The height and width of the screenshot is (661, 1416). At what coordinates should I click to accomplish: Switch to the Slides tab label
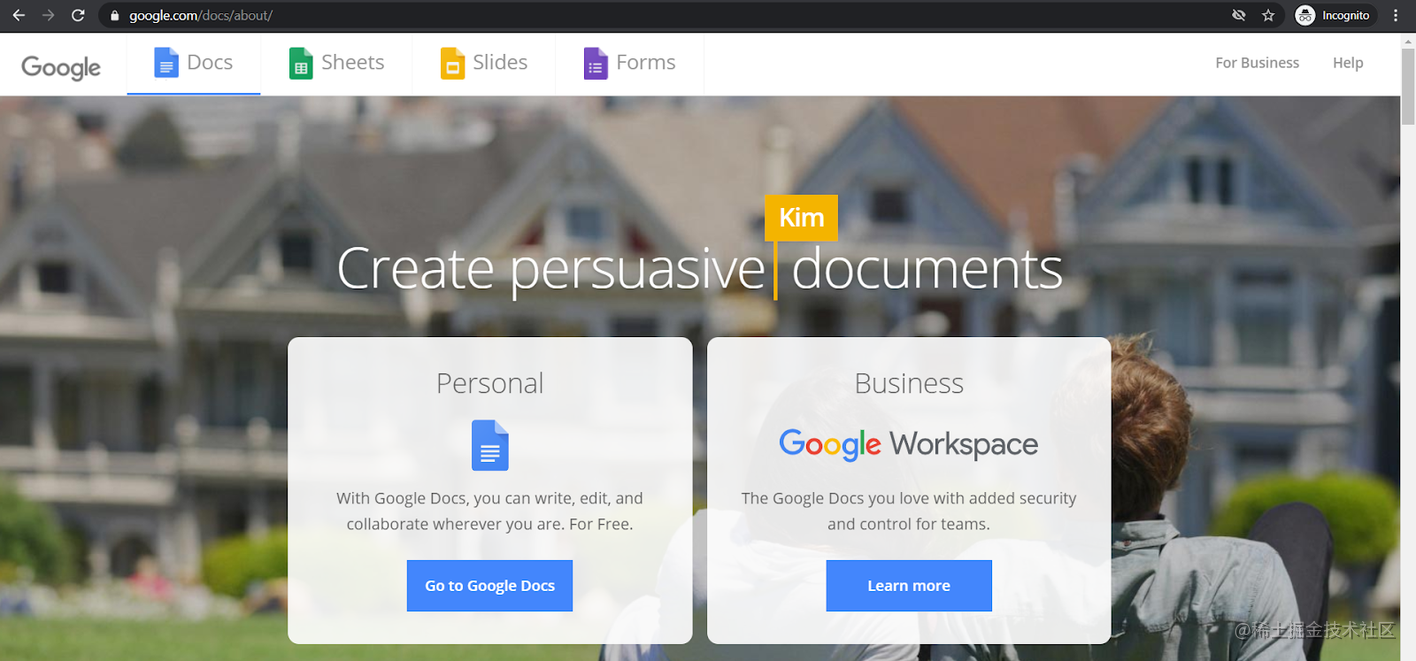tap(500, 62)
